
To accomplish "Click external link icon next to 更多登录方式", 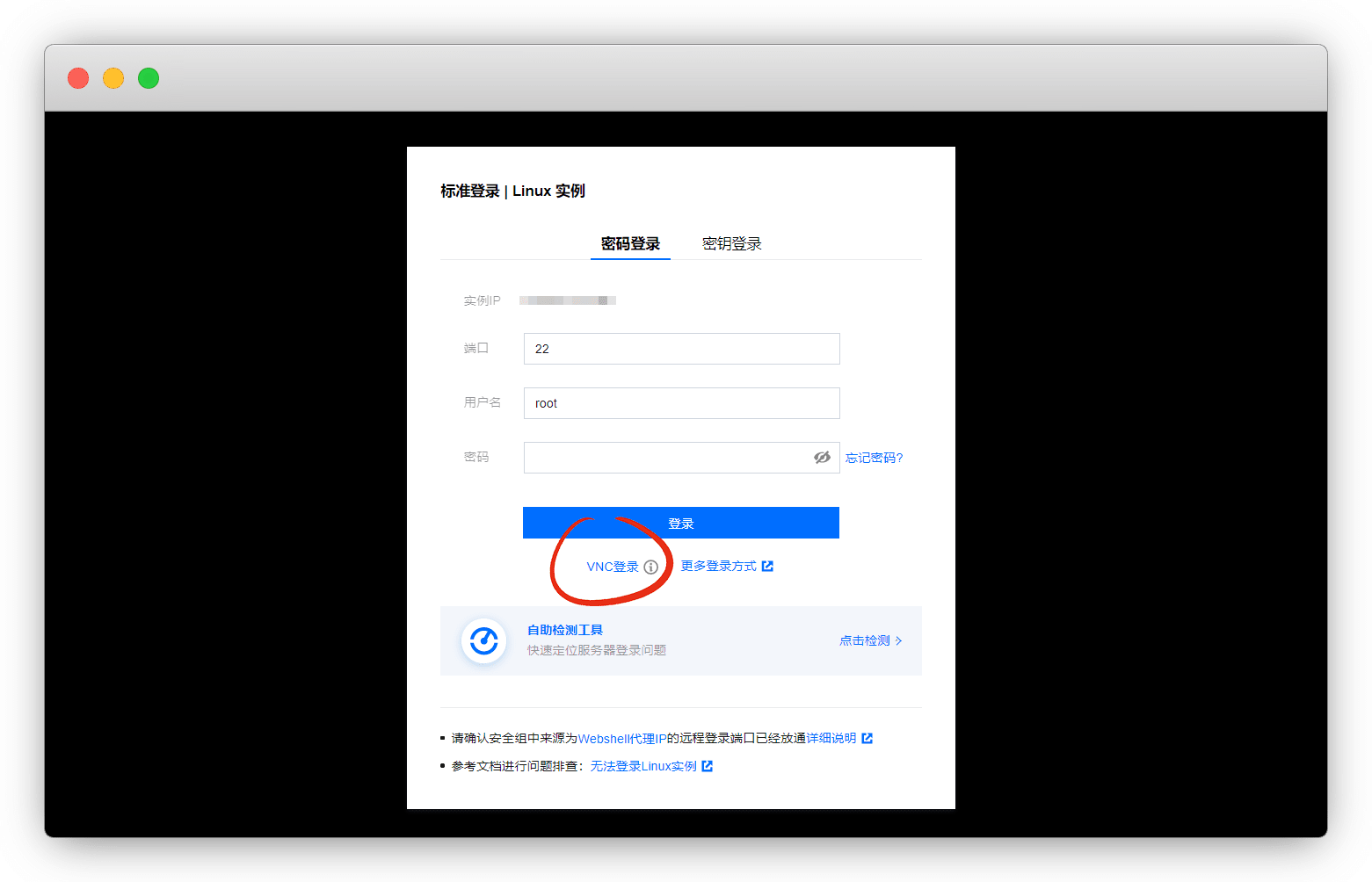I will coord(767,567).
